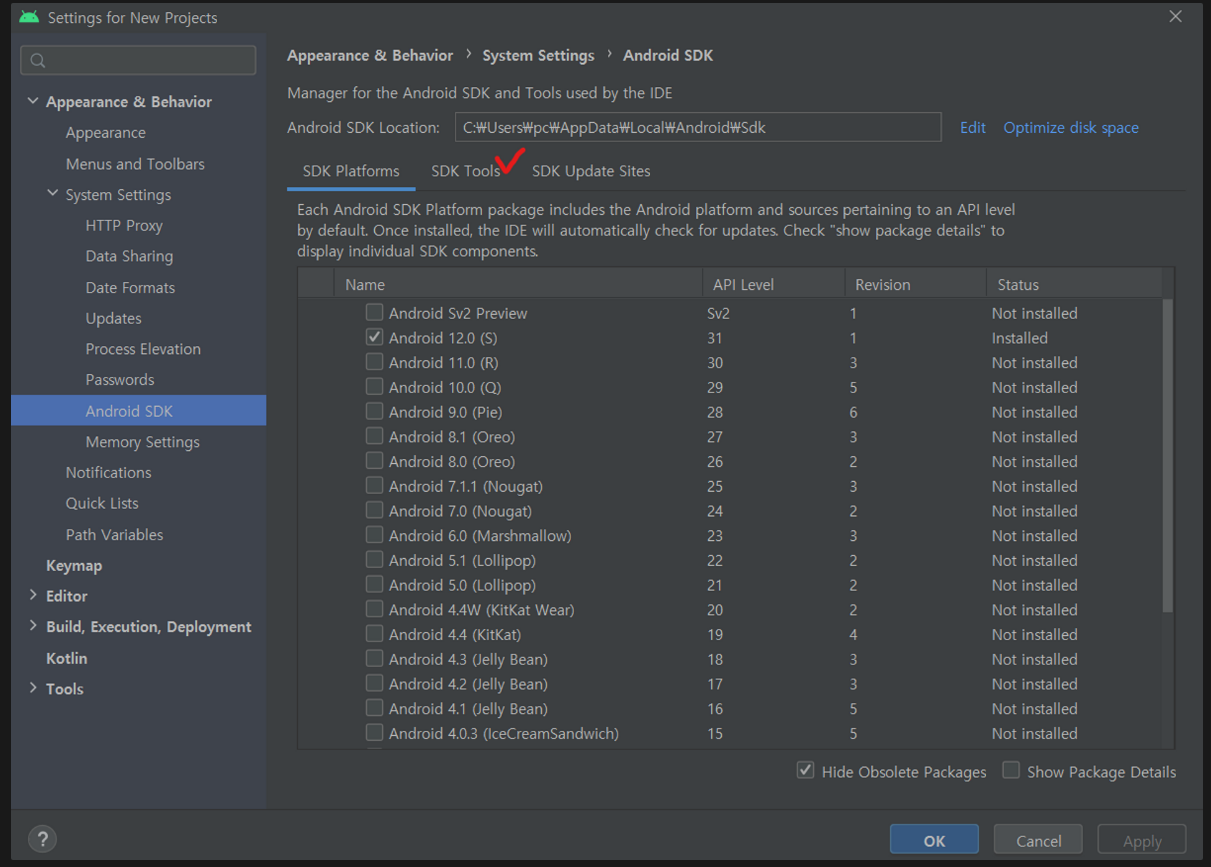Screen dimensions: 1211x867
Task: Click the Status column header
Action: (1075, 284)
